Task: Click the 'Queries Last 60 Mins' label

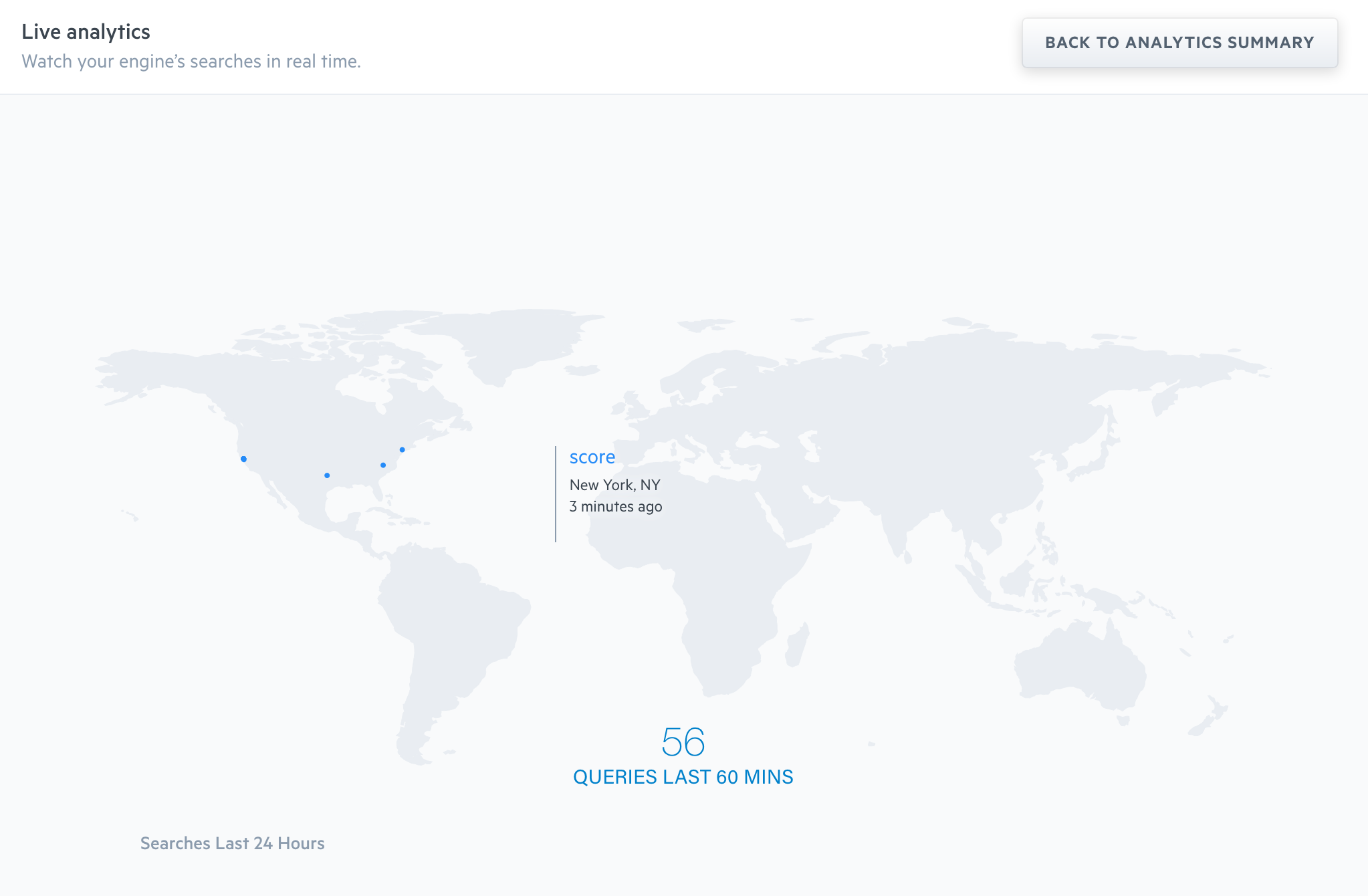Action: point(683,777)
